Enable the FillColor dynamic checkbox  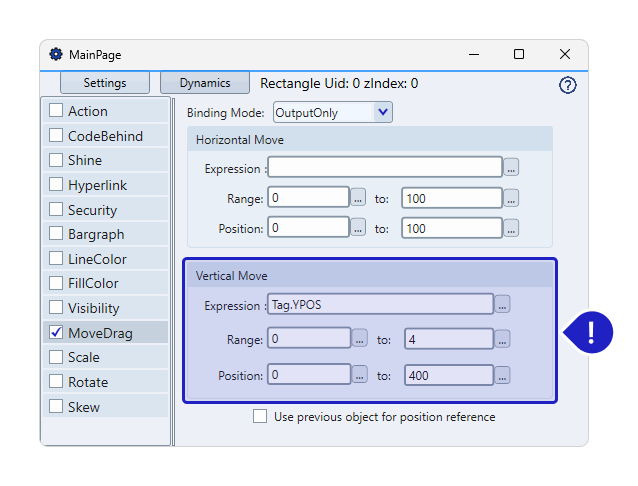[56, 283]
